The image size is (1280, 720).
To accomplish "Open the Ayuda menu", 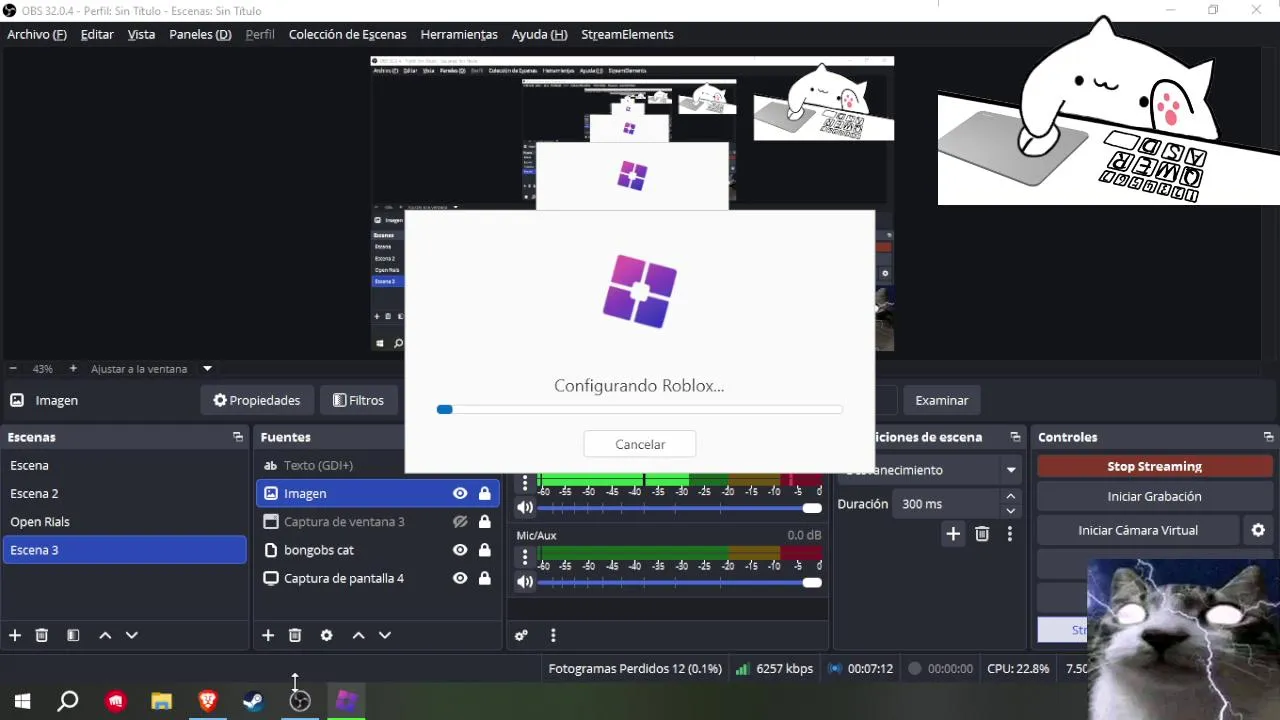I will coord(539,34).
